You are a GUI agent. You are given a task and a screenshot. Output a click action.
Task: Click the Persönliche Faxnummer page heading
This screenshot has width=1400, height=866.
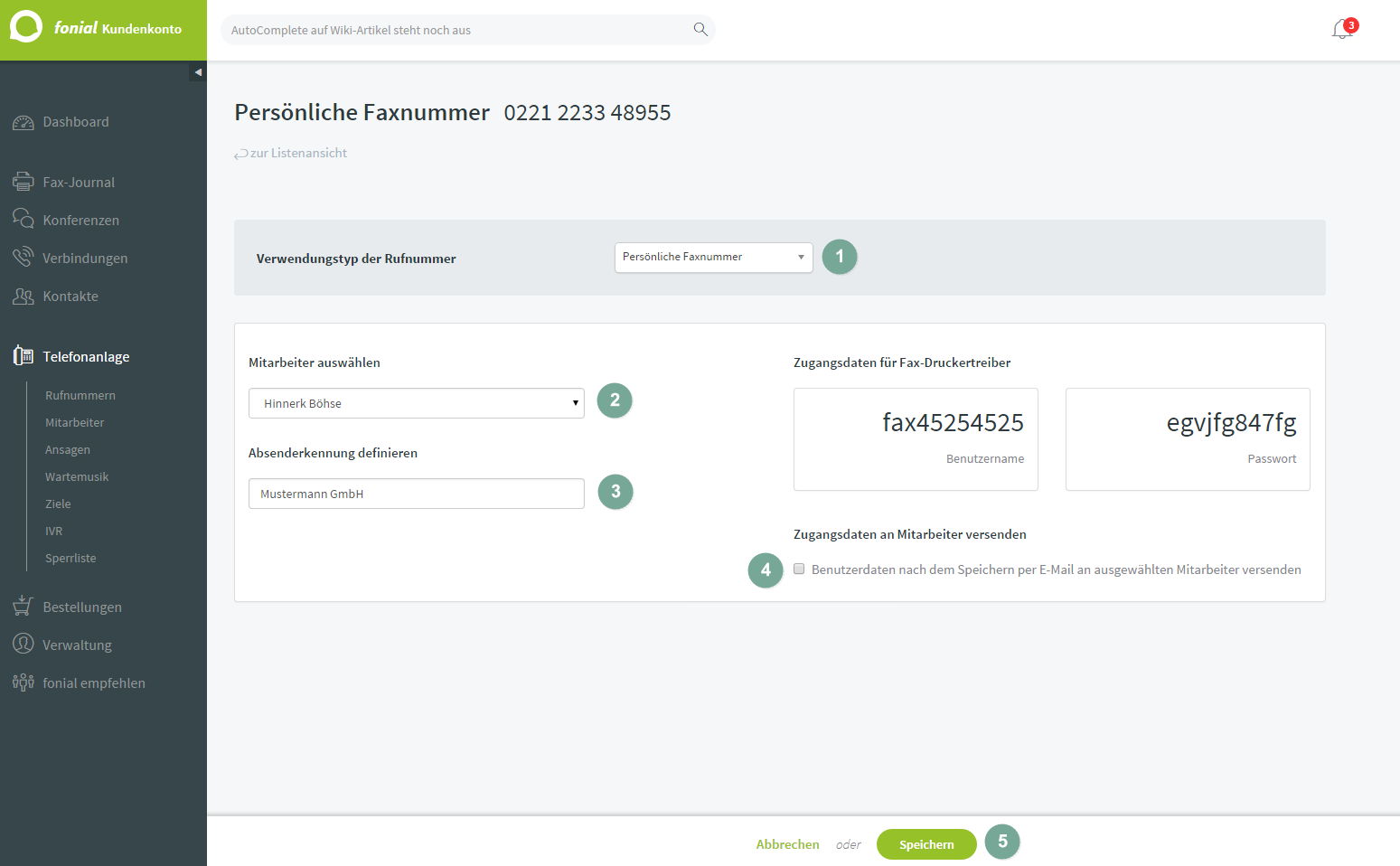point(362,113)
